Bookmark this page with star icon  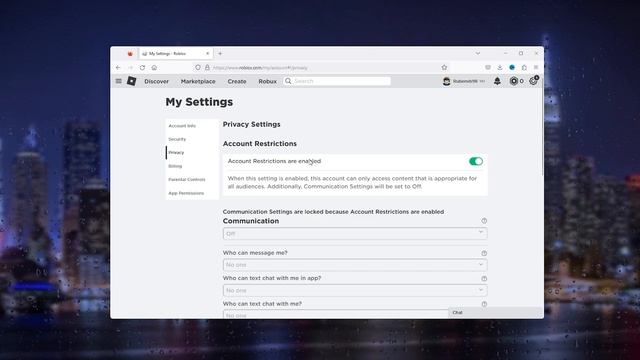pos(444,68)
